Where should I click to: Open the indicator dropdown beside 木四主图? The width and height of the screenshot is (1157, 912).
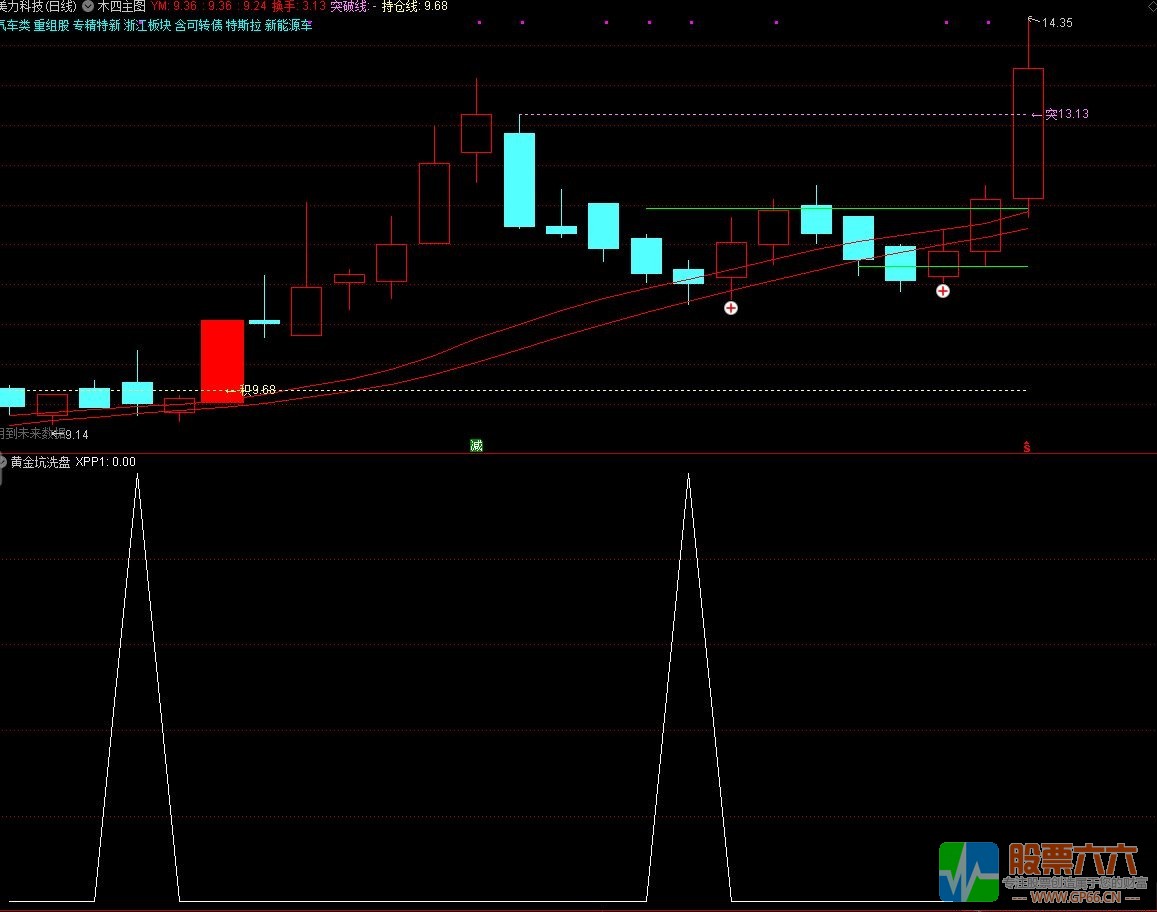pyautogui.click(x=88, y=6)
